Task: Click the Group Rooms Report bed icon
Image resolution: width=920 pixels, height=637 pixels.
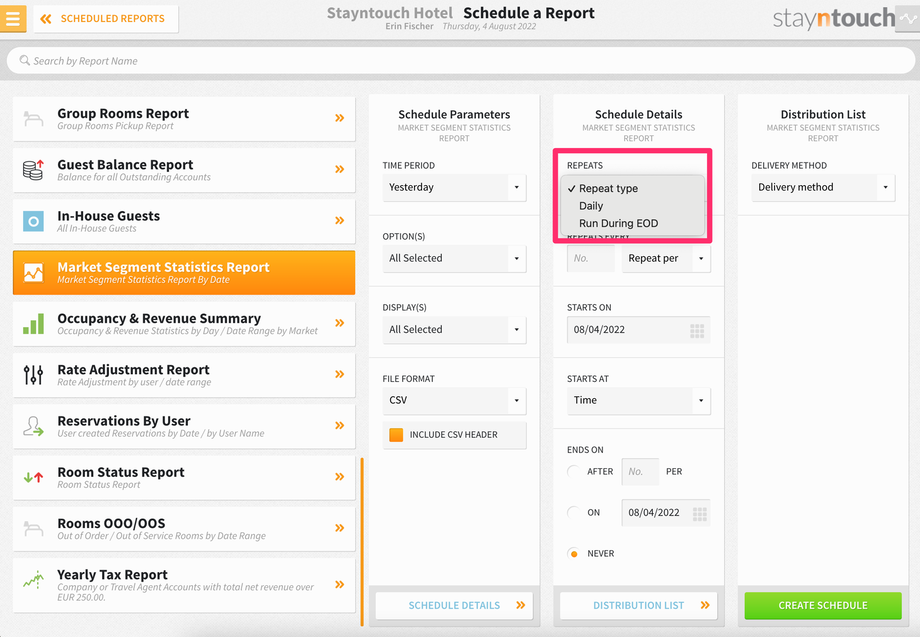Action: [33, 119]
